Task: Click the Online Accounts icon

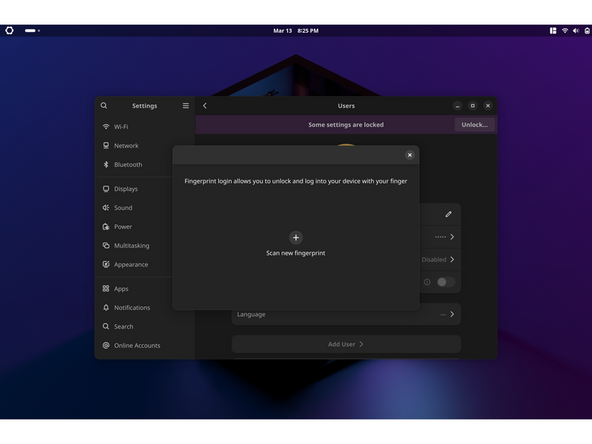Action: [106, 345]
